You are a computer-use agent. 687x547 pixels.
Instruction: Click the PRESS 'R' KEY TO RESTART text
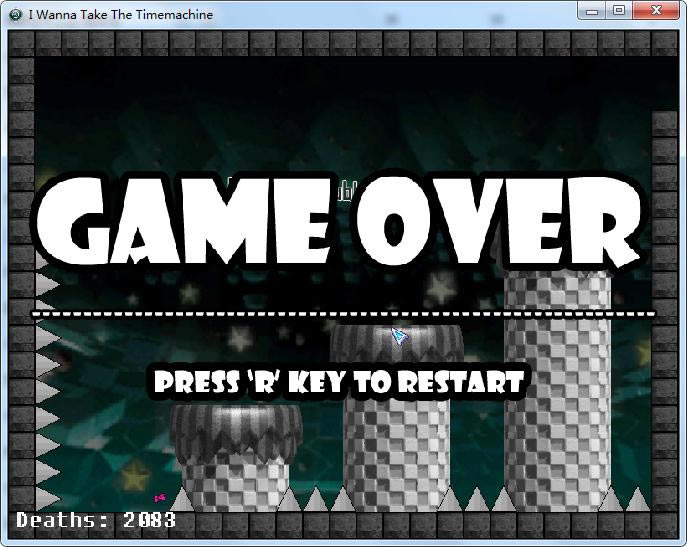338,382
